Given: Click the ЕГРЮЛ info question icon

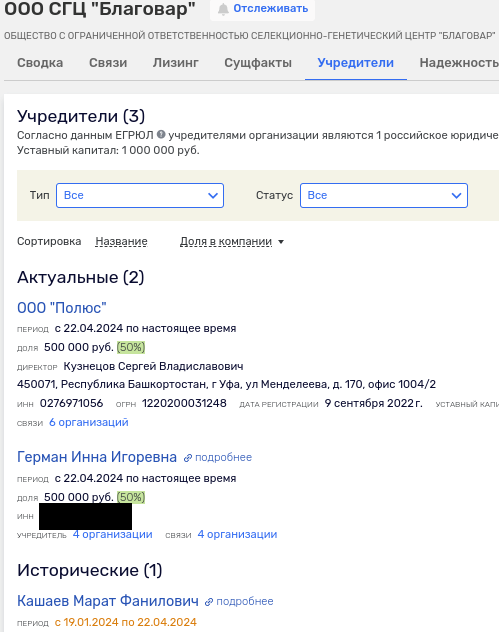Looking at the screenshot, I should pyautogui.click(x=161, y=135).
